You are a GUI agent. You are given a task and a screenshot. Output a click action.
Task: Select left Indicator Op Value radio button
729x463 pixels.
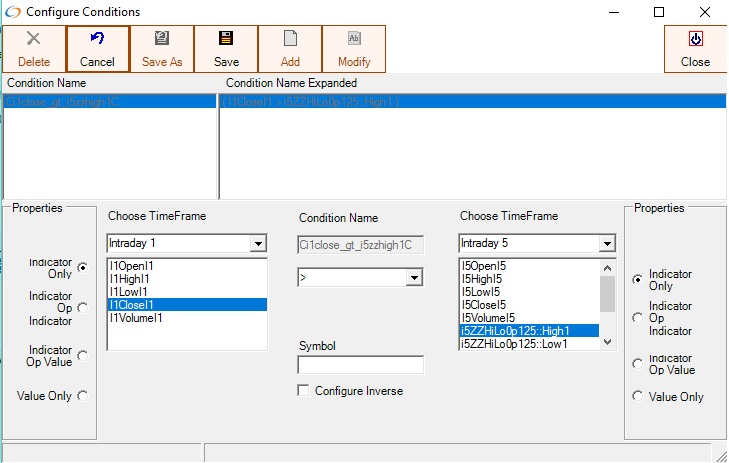[x=82, y=355]
